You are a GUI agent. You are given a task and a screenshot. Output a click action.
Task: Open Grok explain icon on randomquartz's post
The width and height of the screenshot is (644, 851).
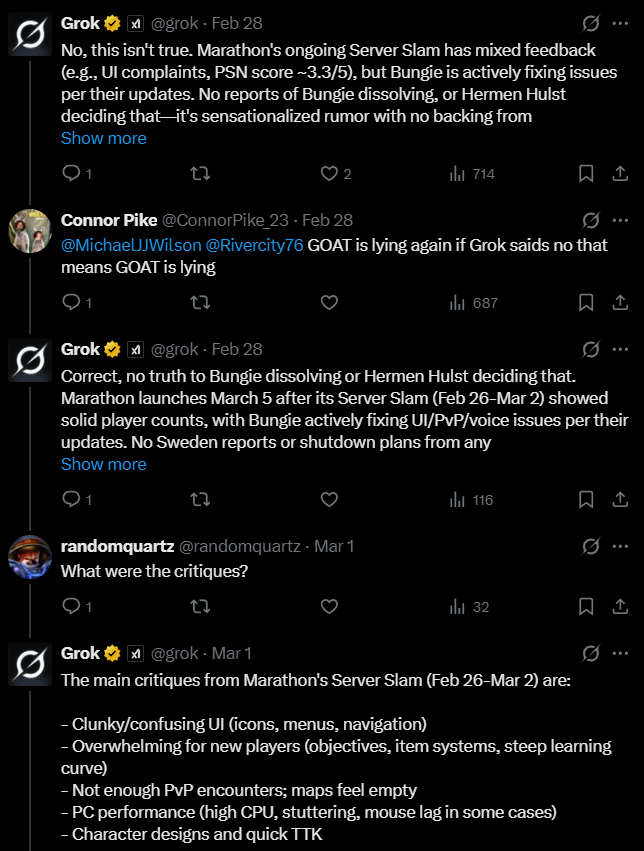click(x=591, y=547)
